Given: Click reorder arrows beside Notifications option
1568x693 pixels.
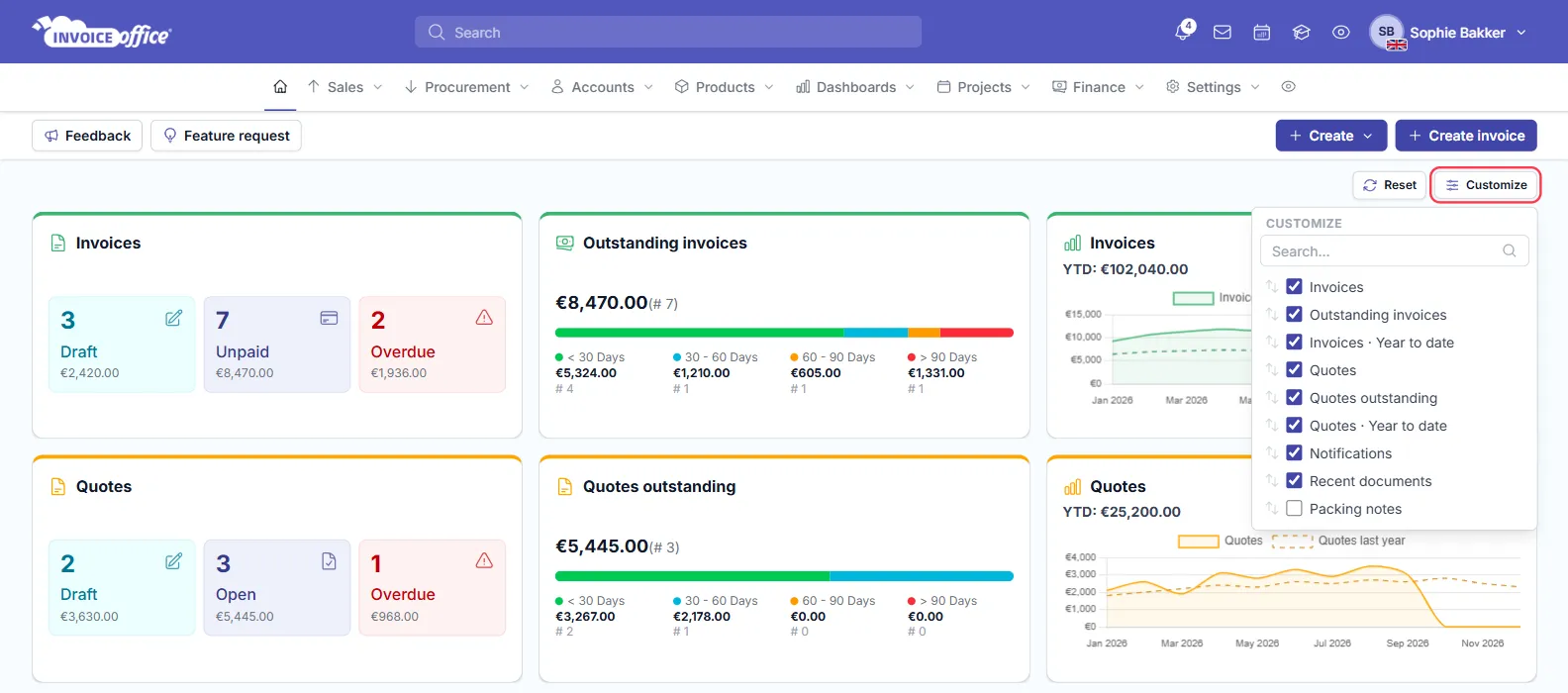Looking at the screenshot, I should tap(1272, 453).
